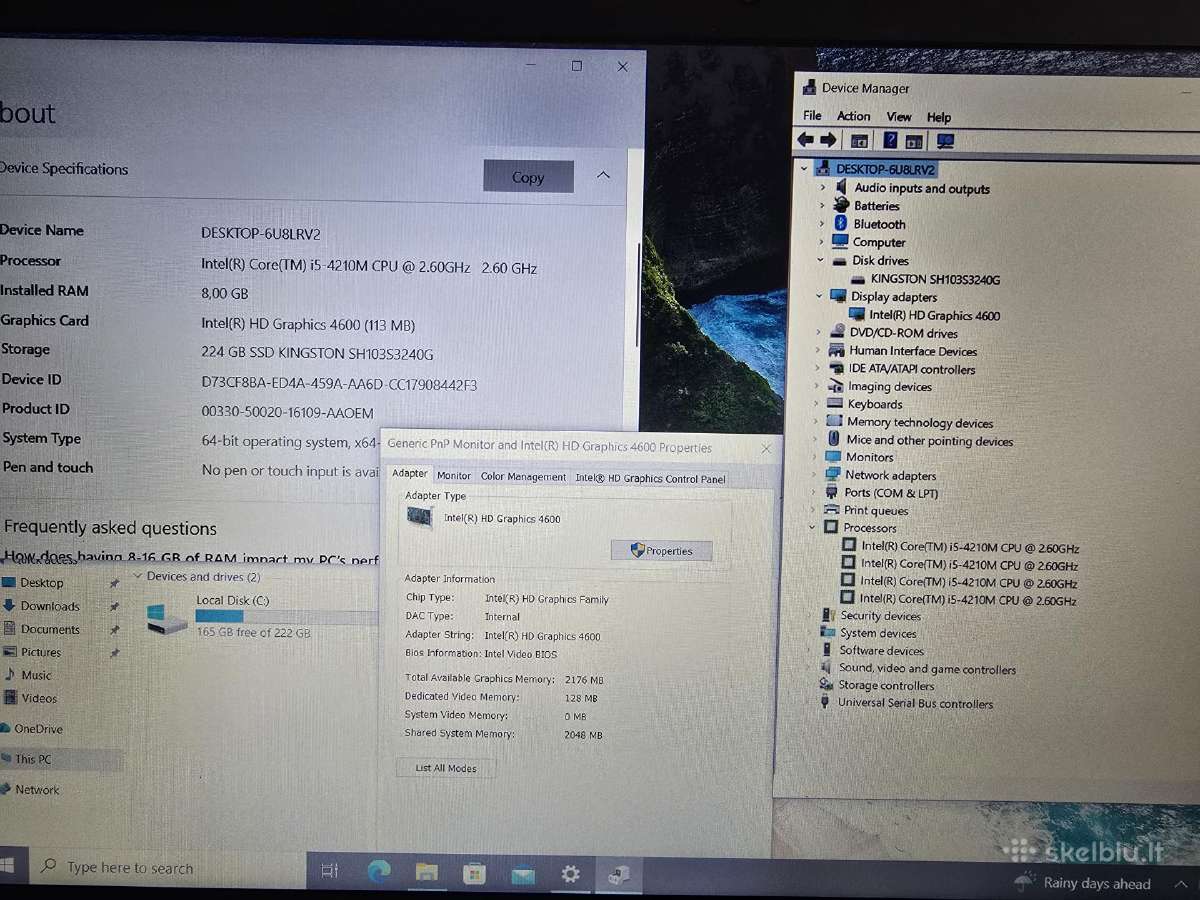Select OneDrive in File Explorer sidebar

coord(38,729)
